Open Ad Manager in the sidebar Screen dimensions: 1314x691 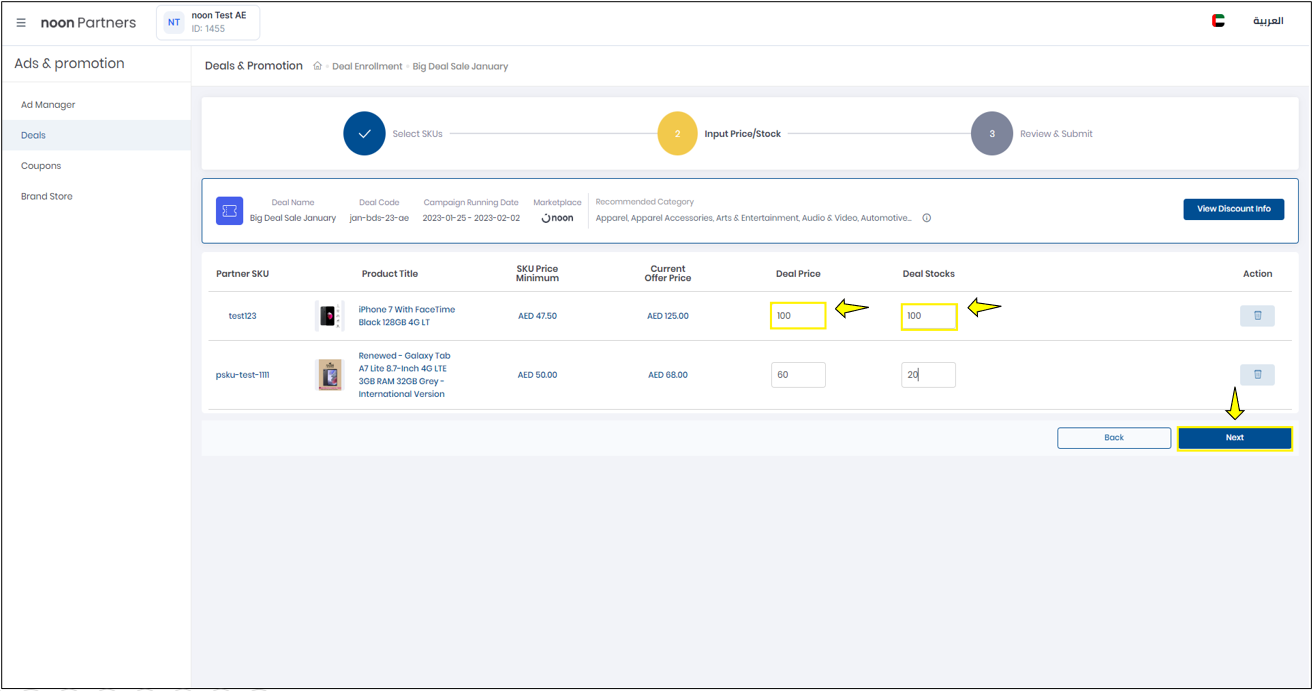click(48, 105)
